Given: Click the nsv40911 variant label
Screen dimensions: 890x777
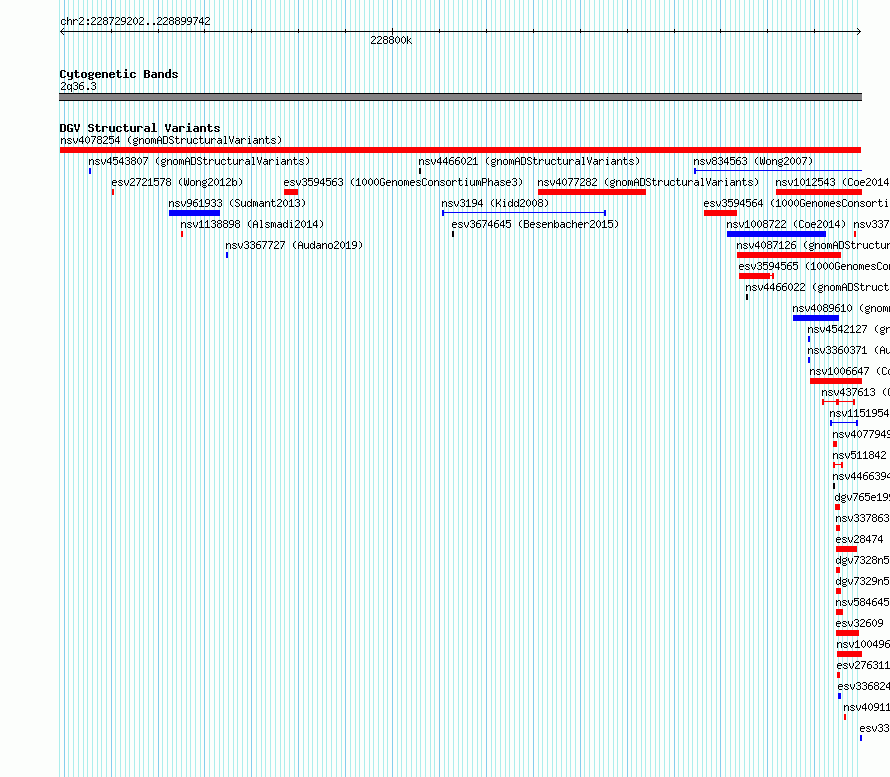Looking at the screenshot, I should point(866,707).
